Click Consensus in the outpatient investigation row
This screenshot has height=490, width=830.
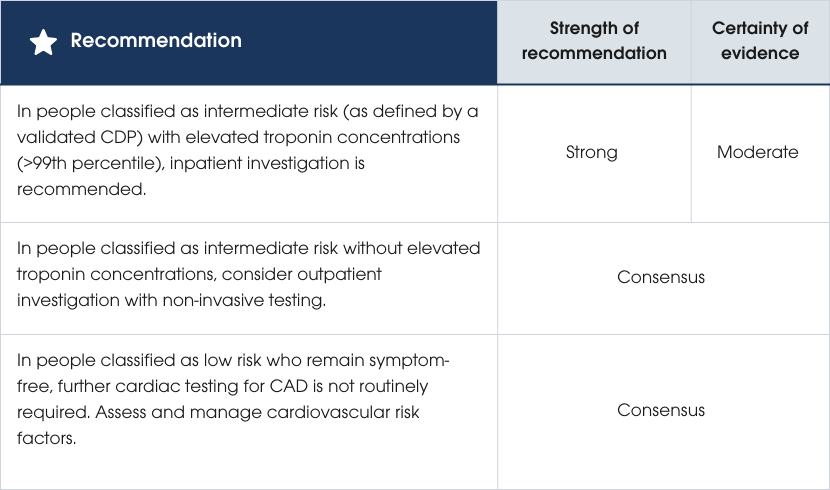(x=661, y=277)
